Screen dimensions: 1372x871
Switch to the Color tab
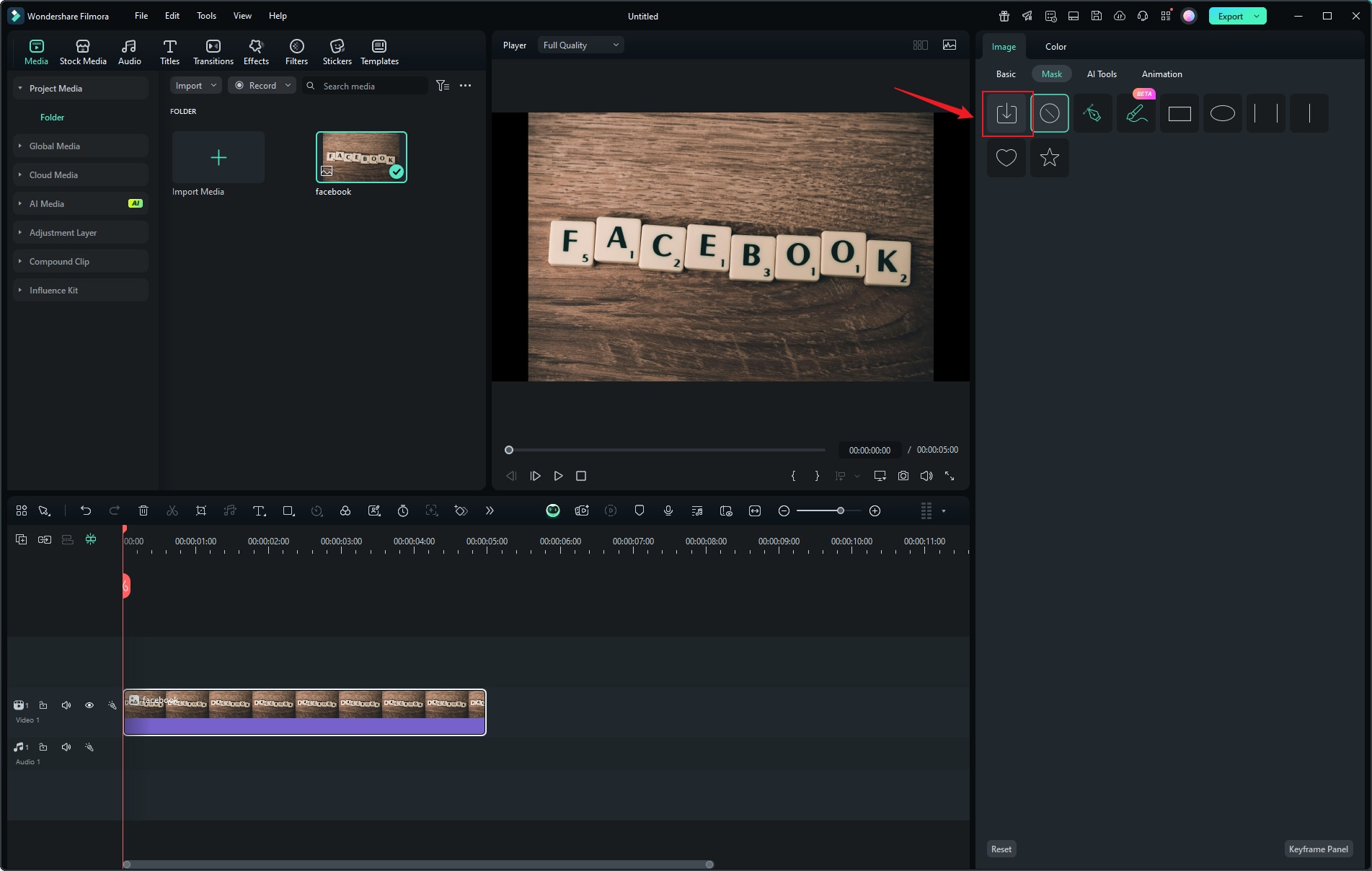pos(1055,47)
